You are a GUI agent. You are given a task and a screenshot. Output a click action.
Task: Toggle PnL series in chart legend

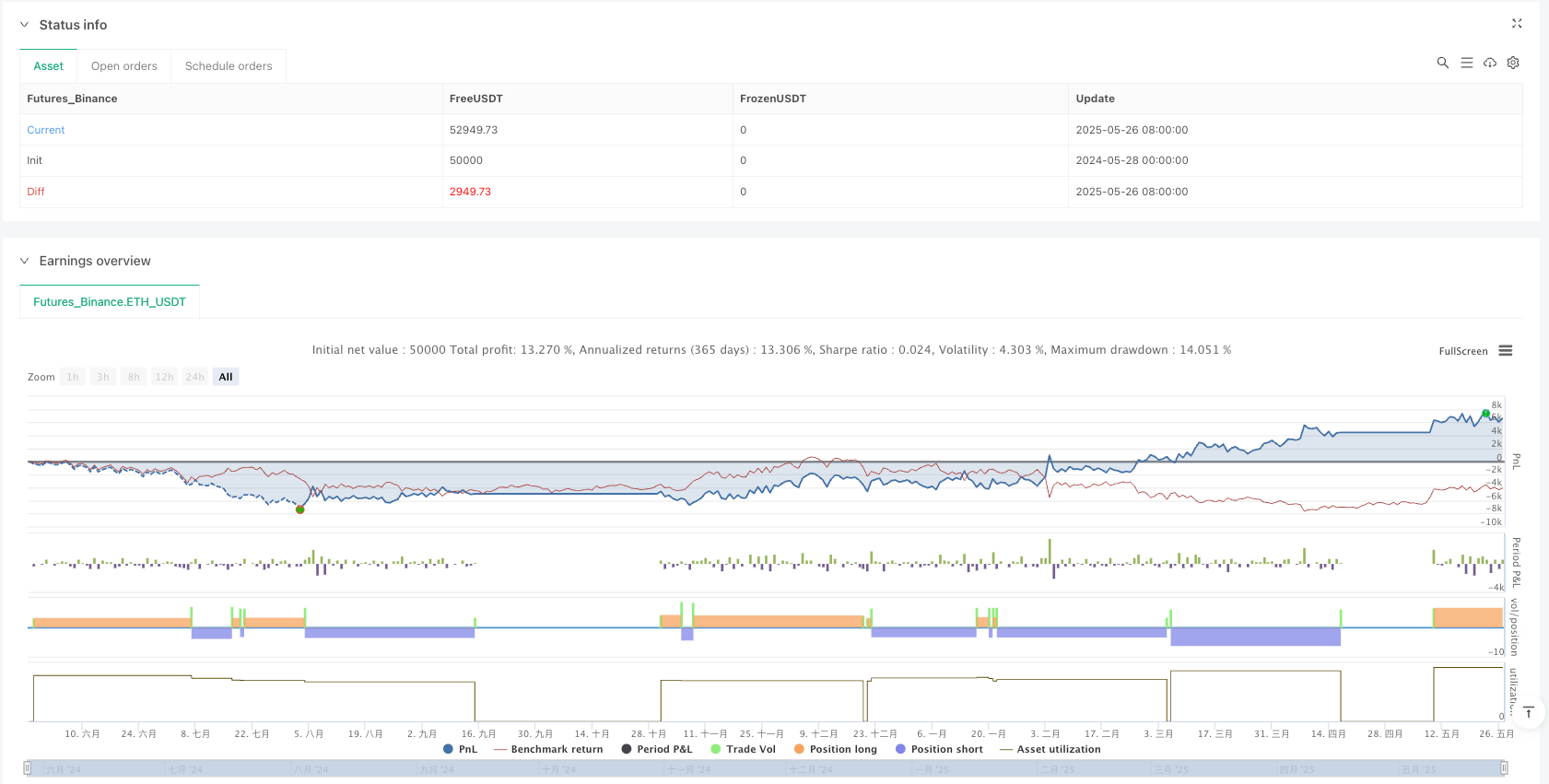point(461,749)
